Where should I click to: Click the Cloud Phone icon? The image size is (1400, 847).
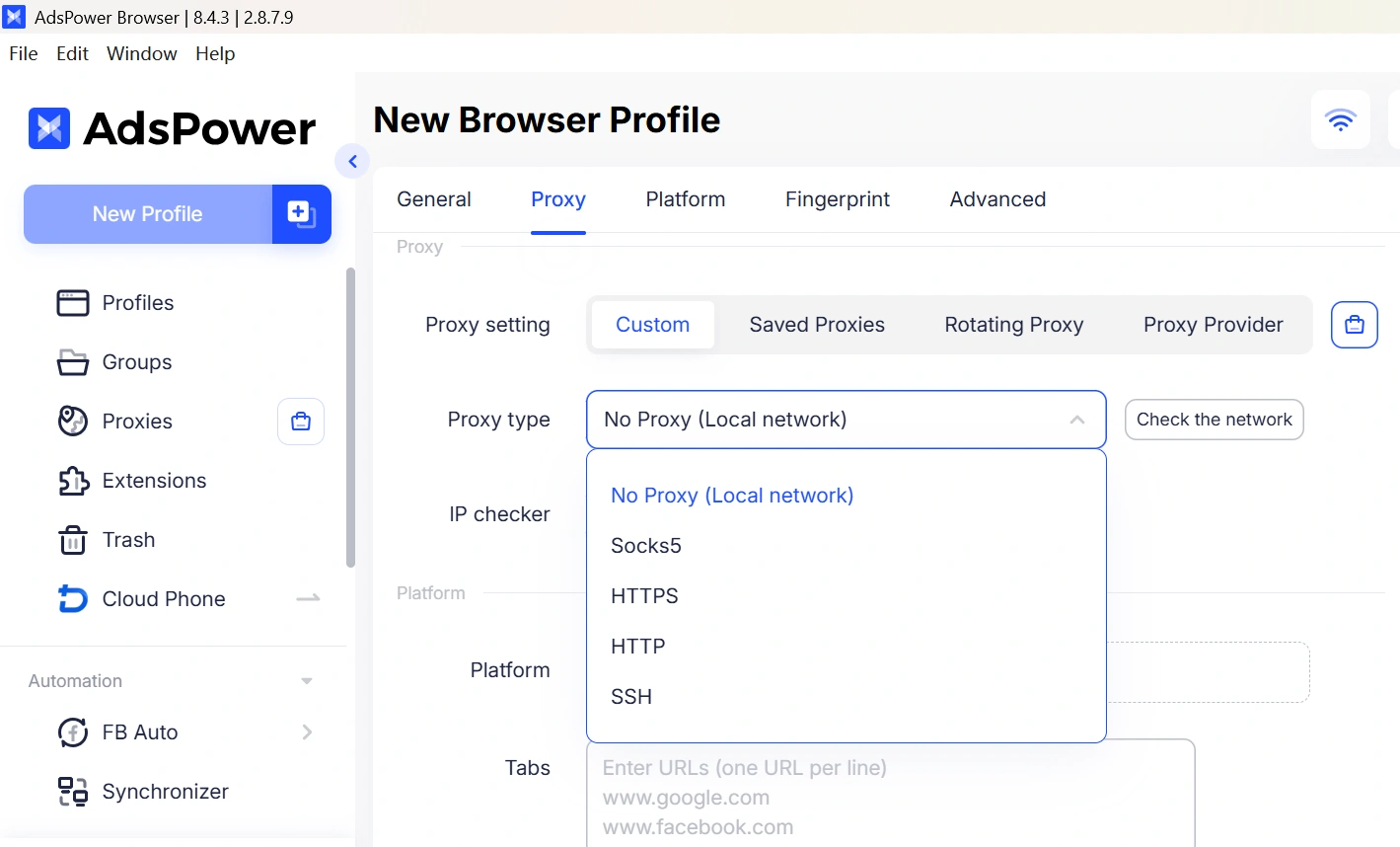pyautogui.click(x=73, y=599)
